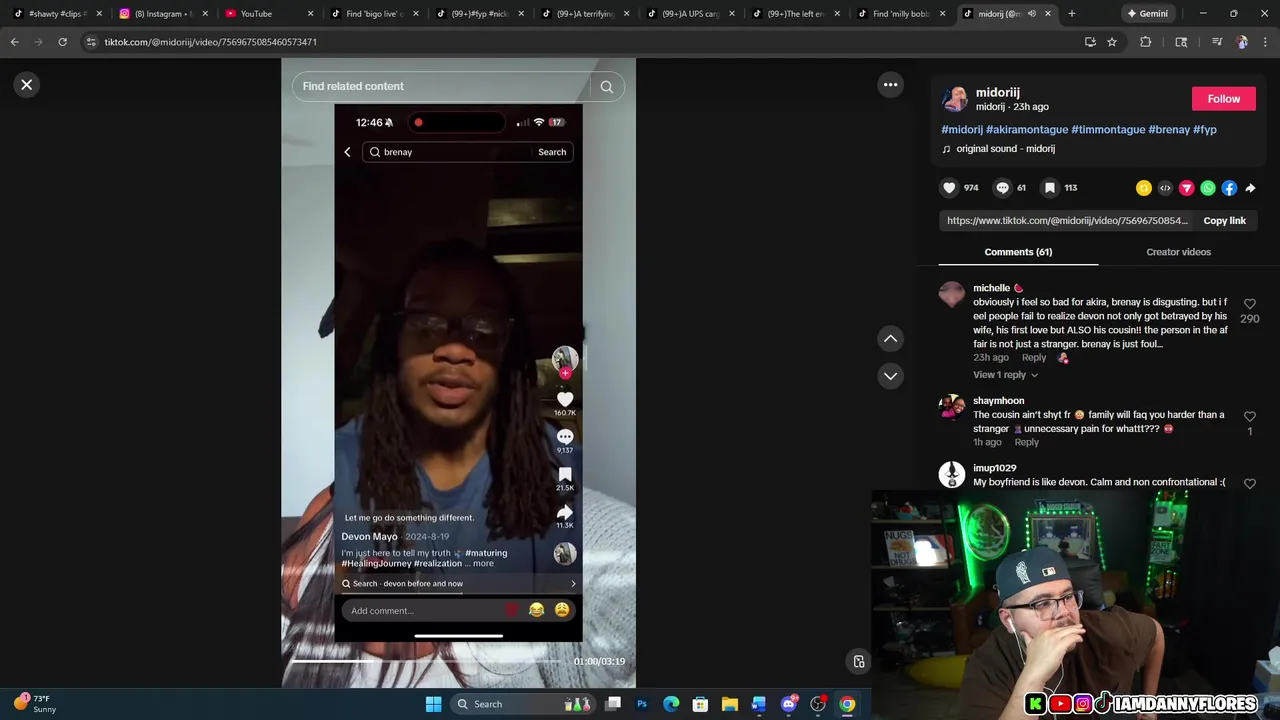Reload the page

[x=62, y=42]
